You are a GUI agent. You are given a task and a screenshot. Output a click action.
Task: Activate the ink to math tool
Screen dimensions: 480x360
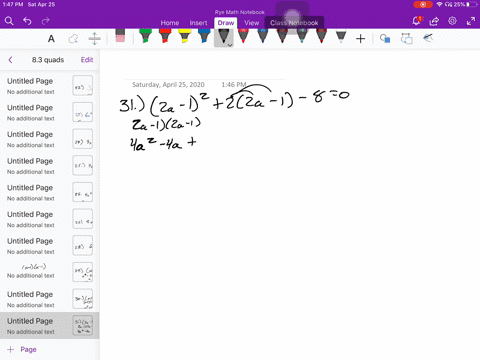click(428, 38)
